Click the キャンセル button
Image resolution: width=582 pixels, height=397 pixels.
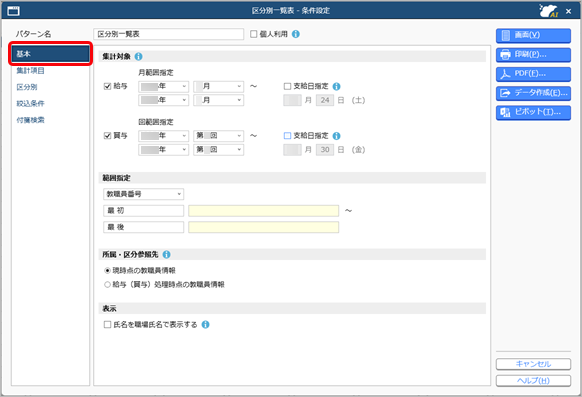533,364
